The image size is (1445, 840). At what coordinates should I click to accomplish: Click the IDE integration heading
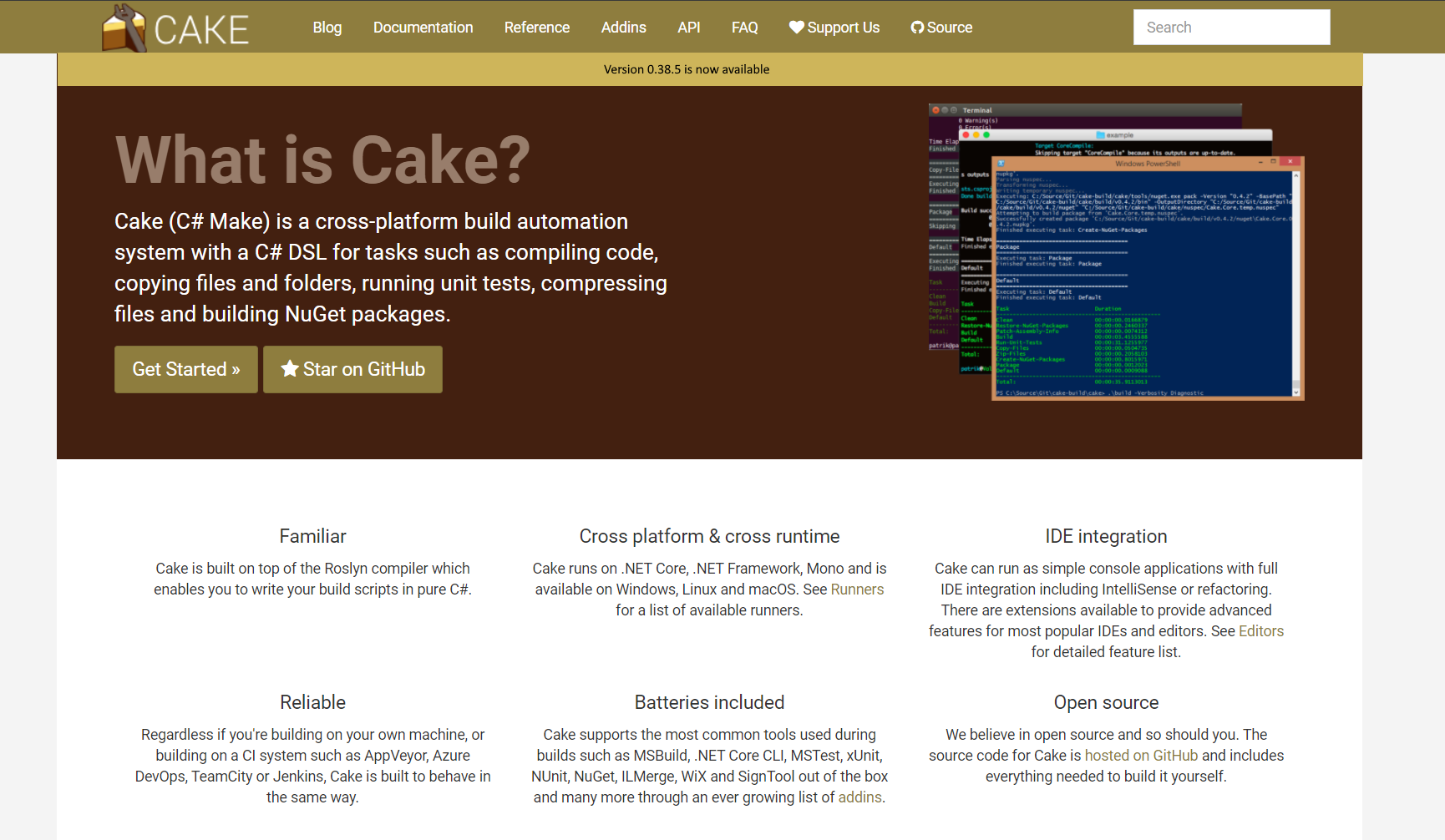tap(1106, 536)
